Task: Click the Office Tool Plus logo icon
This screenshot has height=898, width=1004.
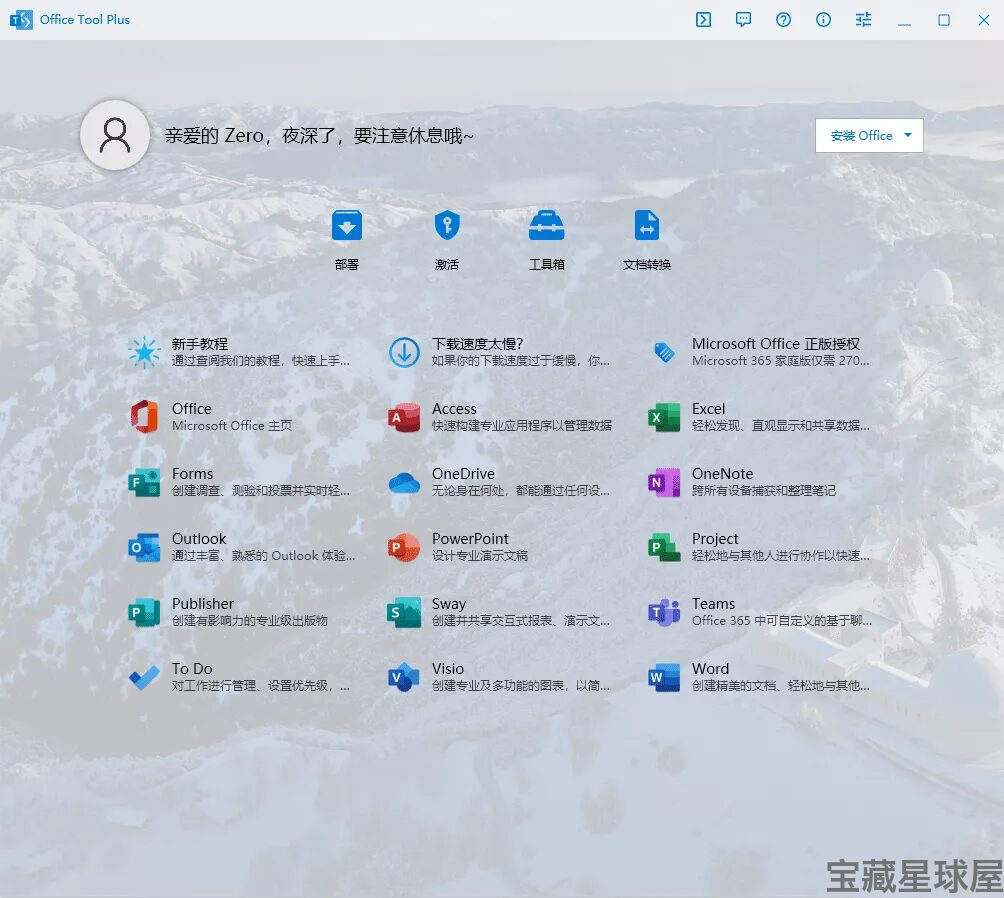Action: (21, 20)
